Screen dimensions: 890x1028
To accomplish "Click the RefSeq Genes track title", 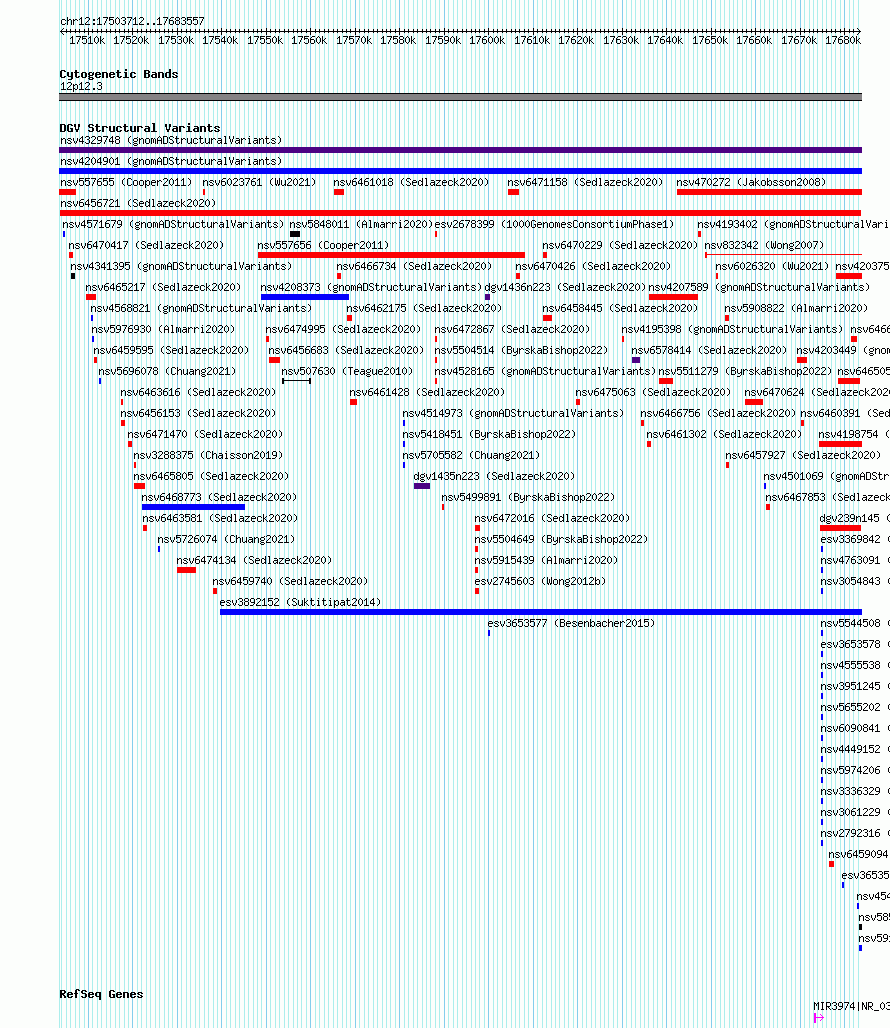I will point(101,994).
